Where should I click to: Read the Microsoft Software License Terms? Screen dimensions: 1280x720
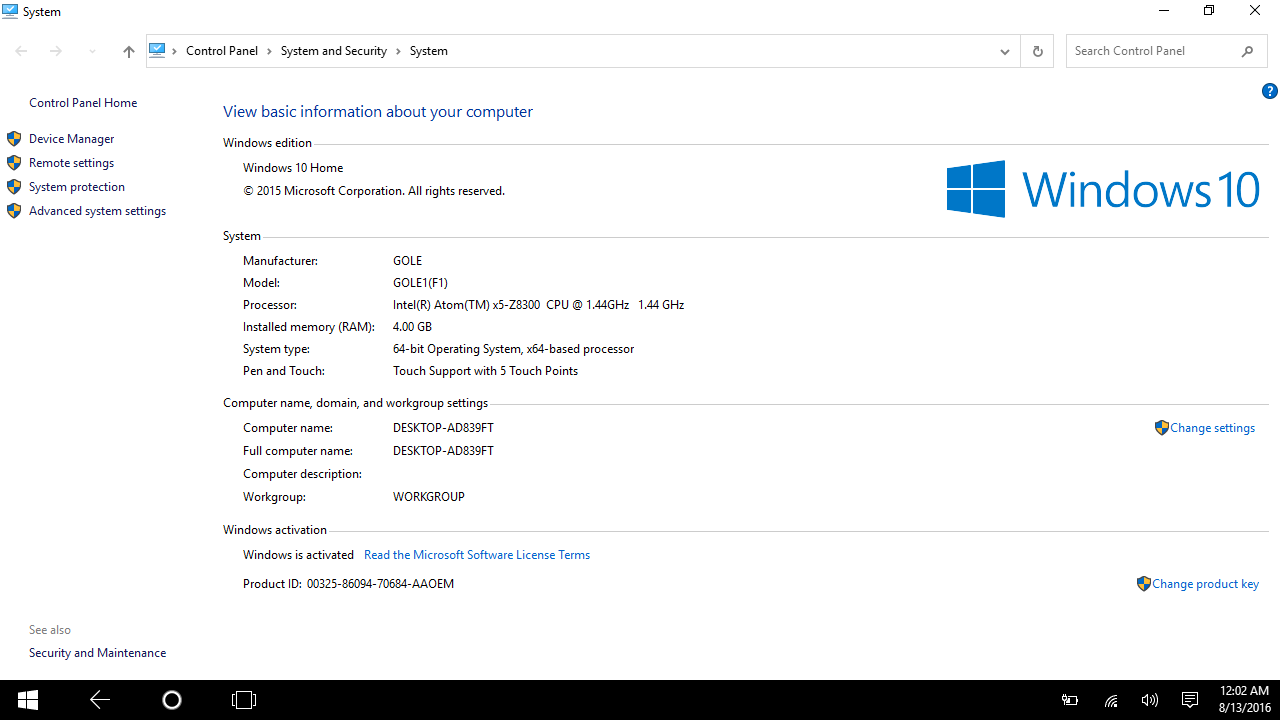477,555
